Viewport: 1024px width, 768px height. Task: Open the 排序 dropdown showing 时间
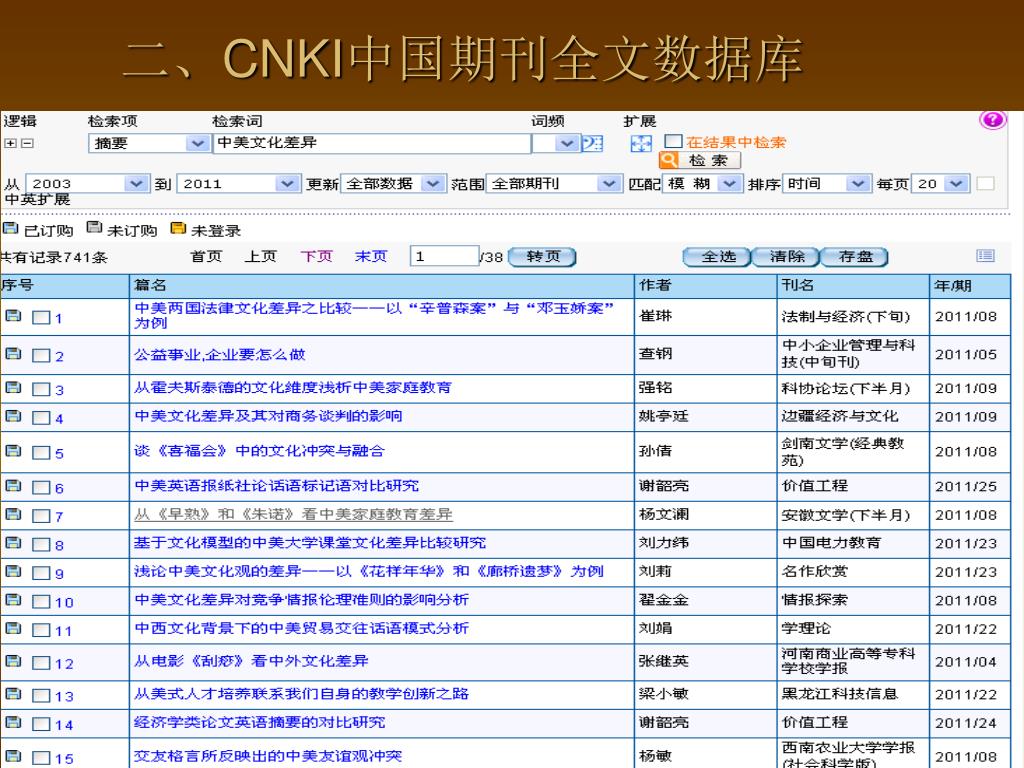click(x=827, y=184)
